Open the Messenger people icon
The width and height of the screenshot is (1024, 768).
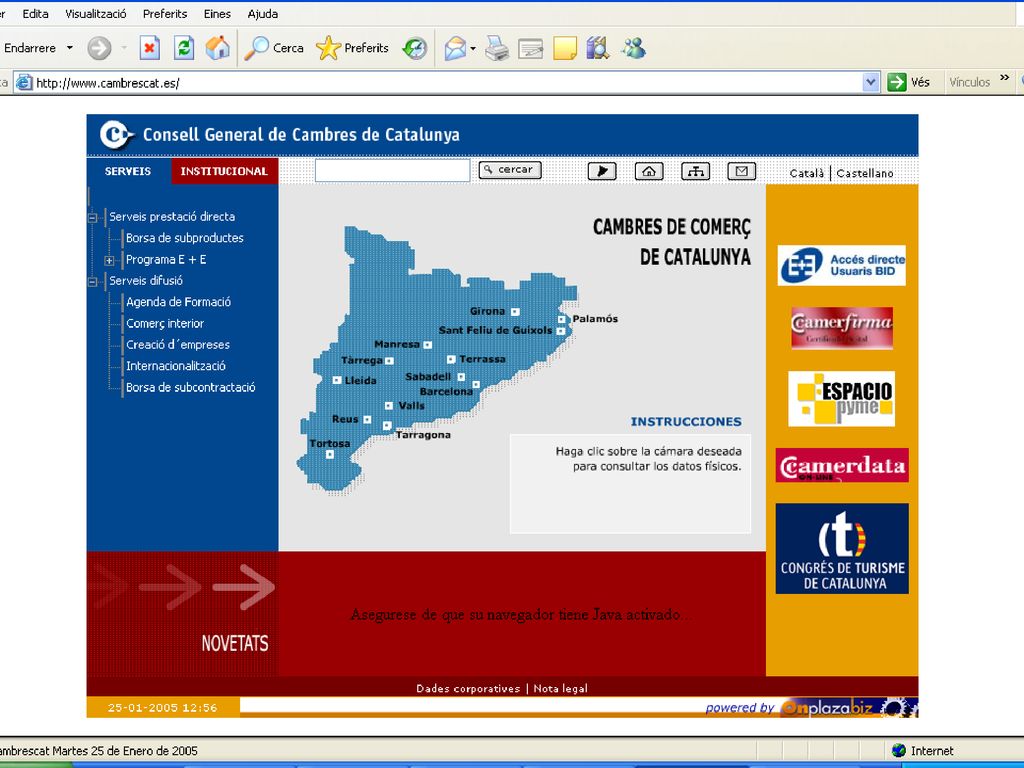click(633, 48)
